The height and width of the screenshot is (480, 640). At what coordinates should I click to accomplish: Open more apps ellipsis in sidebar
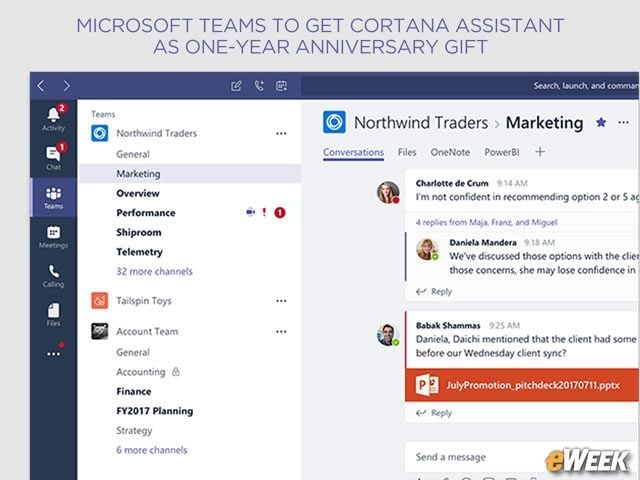tap(53, 354)
